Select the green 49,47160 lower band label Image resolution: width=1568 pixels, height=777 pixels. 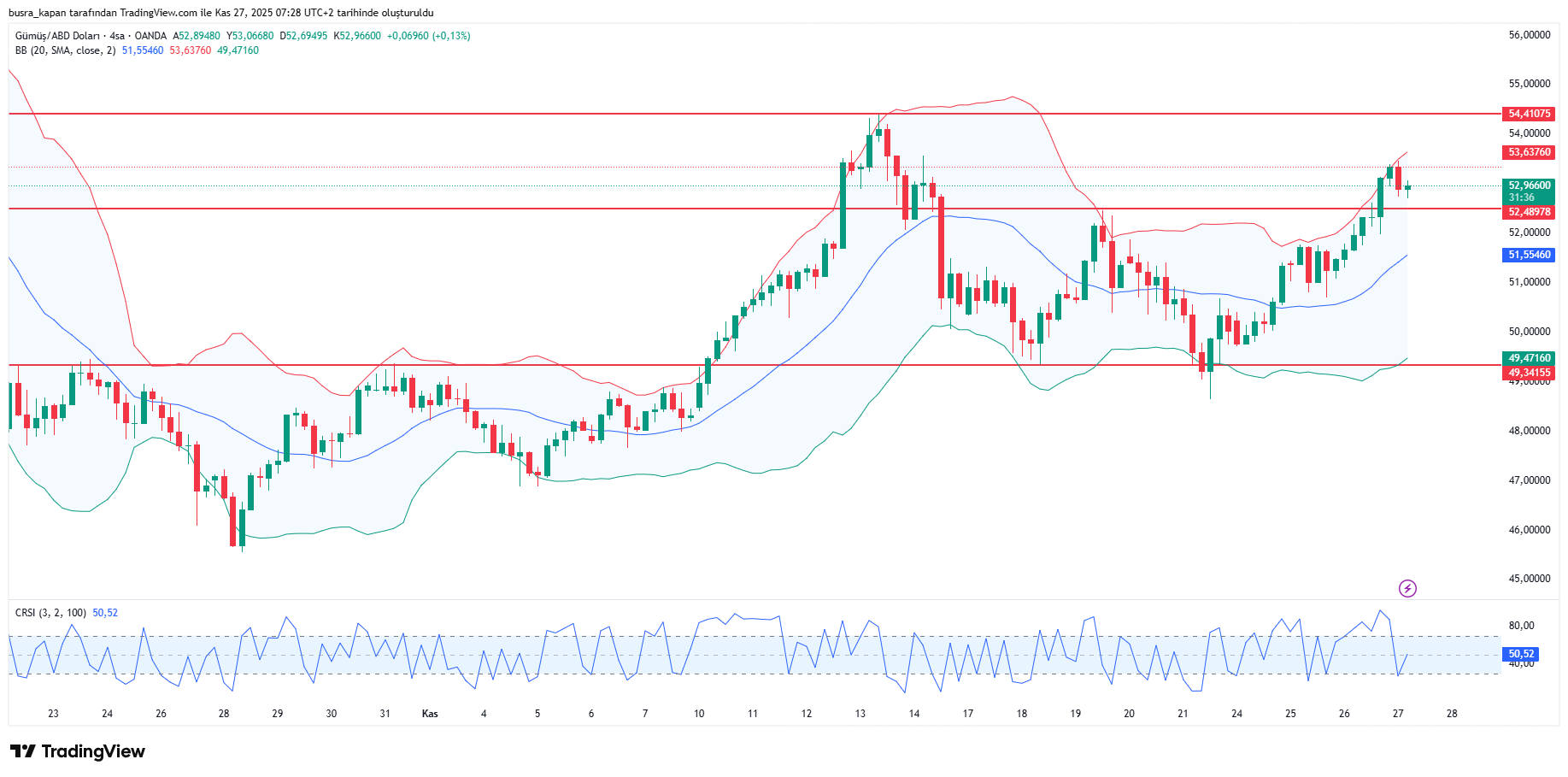point(1529,358)
